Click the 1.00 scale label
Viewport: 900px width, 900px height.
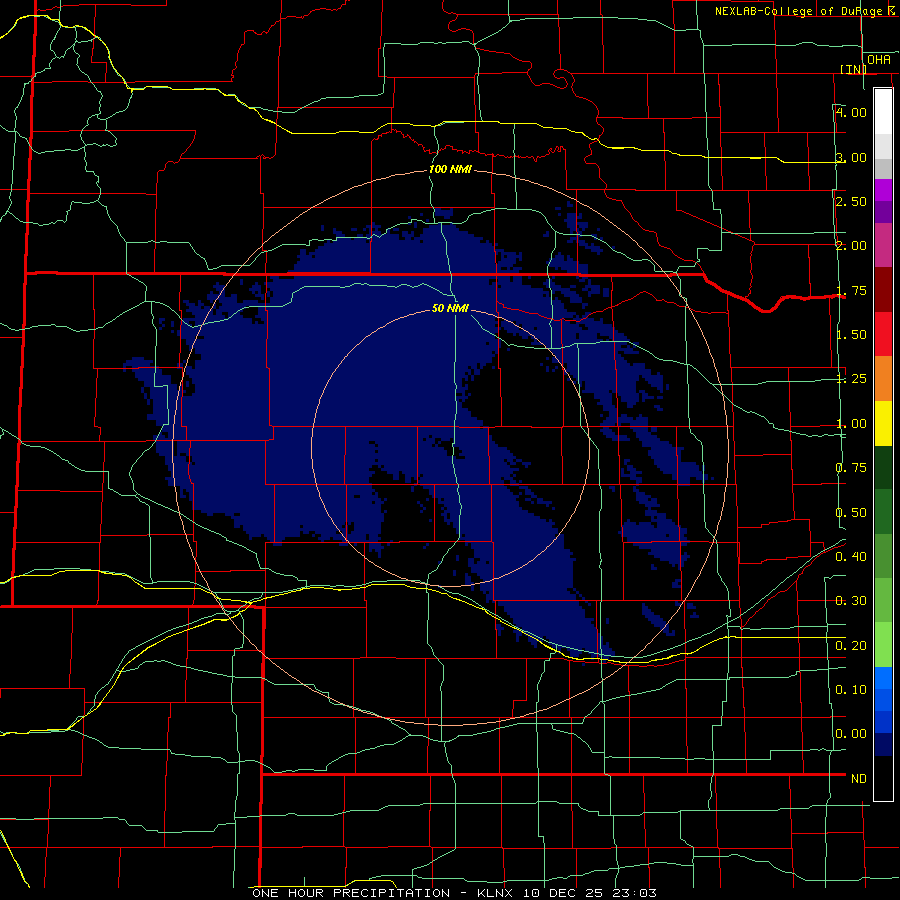click(x=851, y=424)
